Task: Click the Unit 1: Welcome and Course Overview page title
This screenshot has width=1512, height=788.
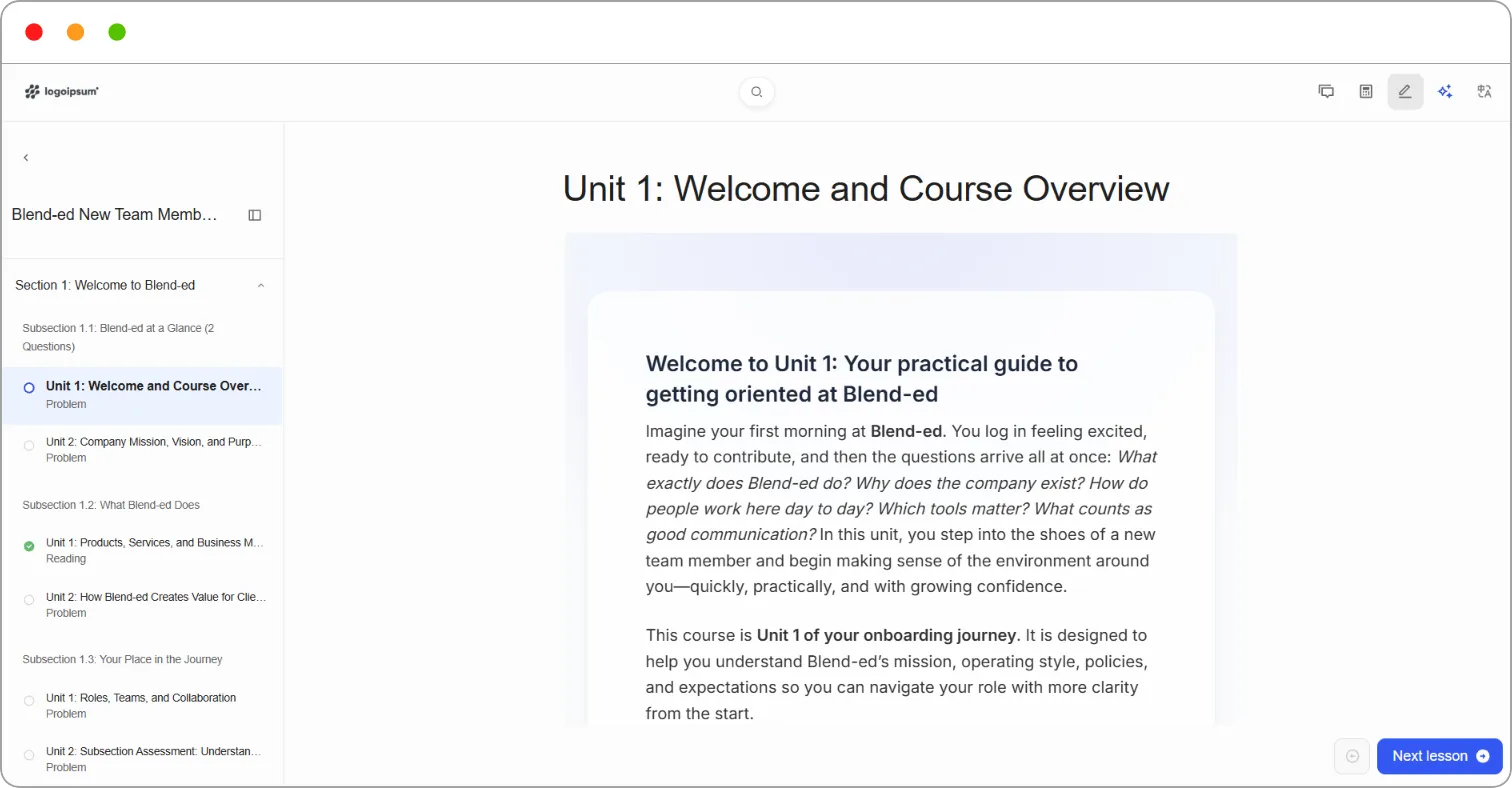Action: (x=866, y=188)
